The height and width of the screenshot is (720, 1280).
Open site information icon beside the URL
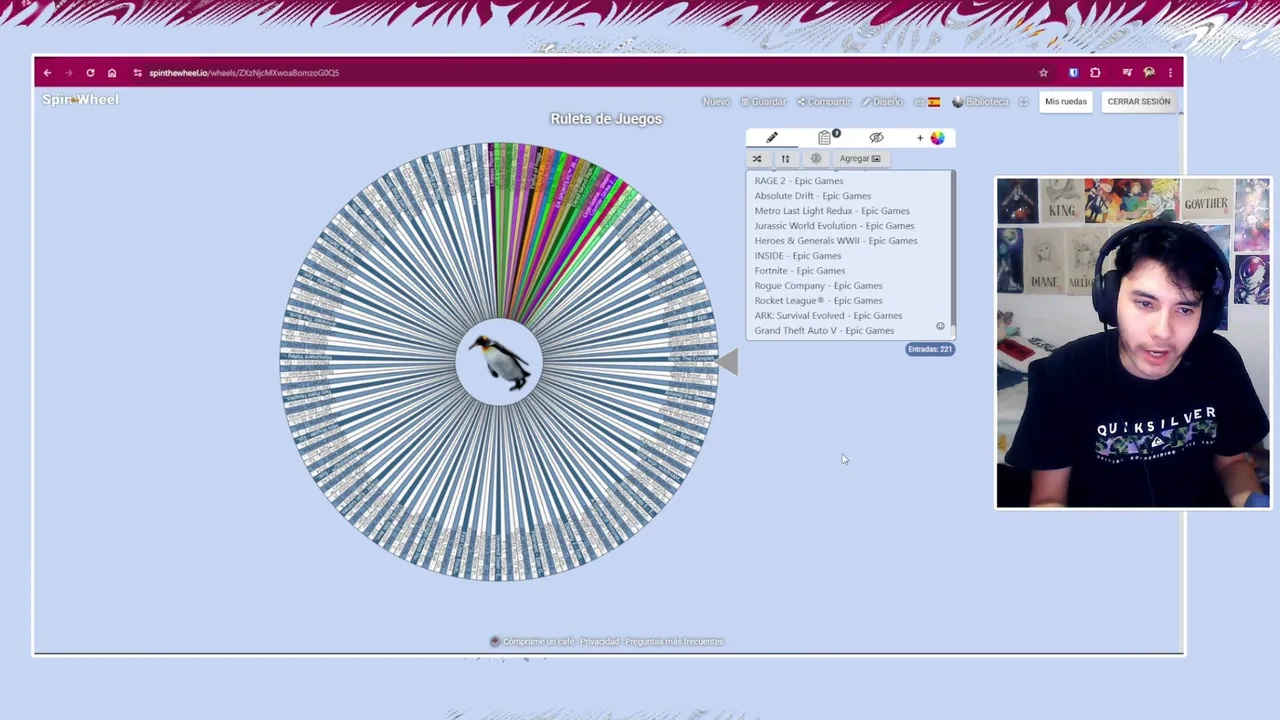click(x=137, y=73)
